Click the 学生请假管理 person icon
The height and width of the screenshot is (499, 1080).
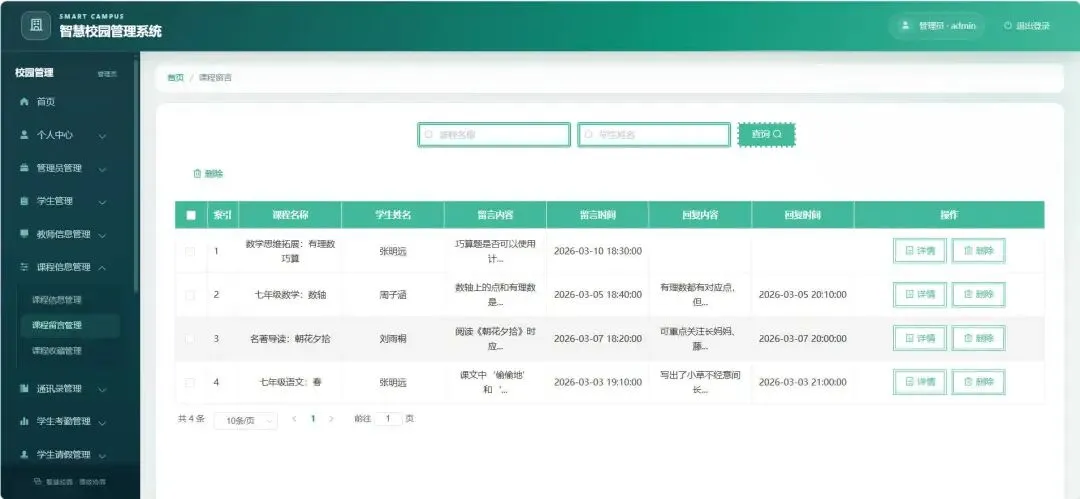point(24,455)
